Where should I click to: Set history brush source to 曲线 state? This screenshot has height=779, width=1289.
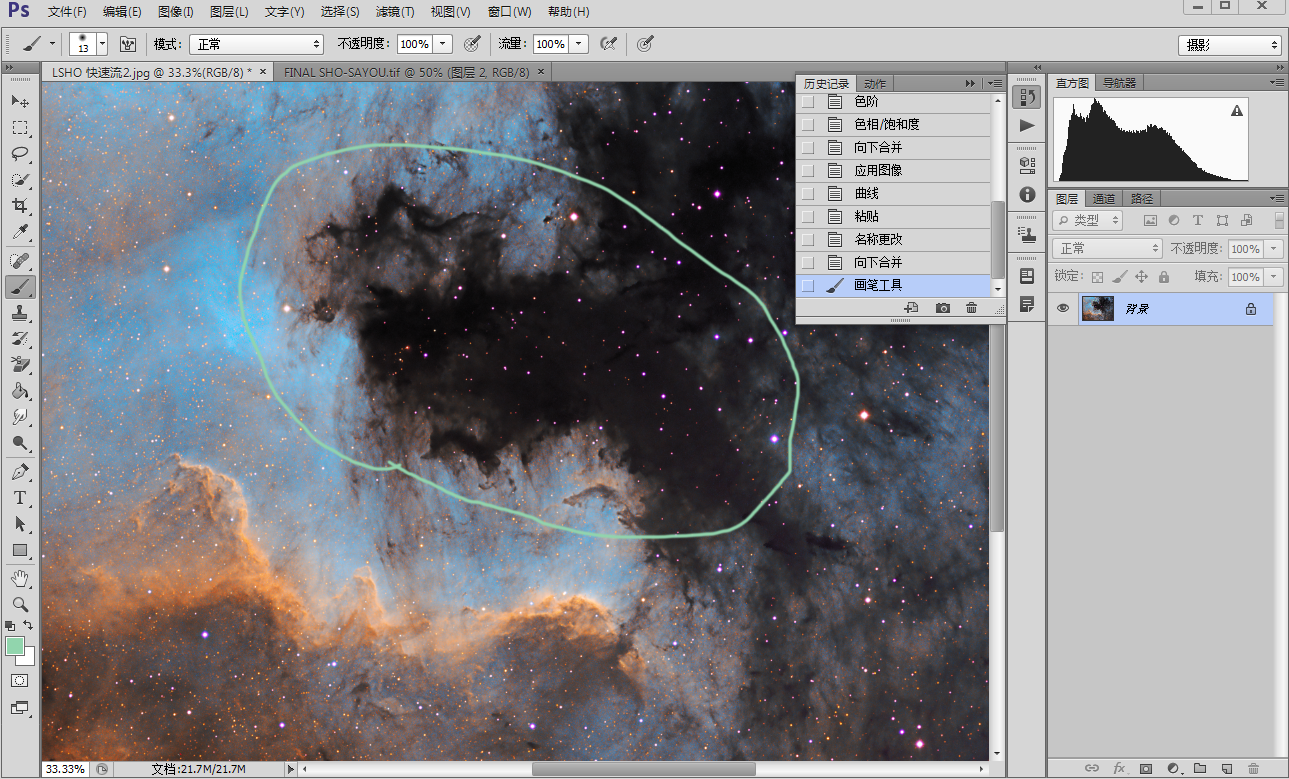[x=808, y=193]
